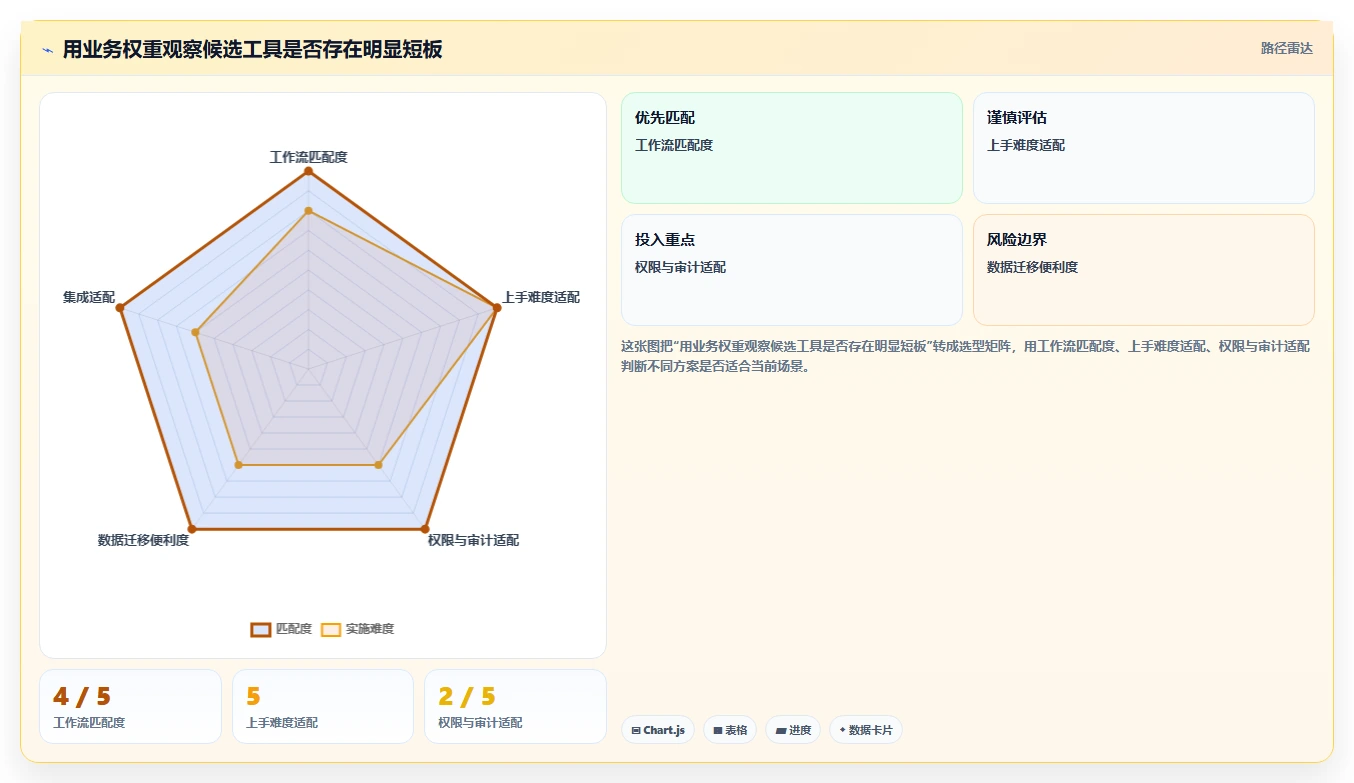Click 匹配度 data point at 数据迁移便利度 vertex
The width and height of the screenshot is (1354, 783).
(192, 528)
